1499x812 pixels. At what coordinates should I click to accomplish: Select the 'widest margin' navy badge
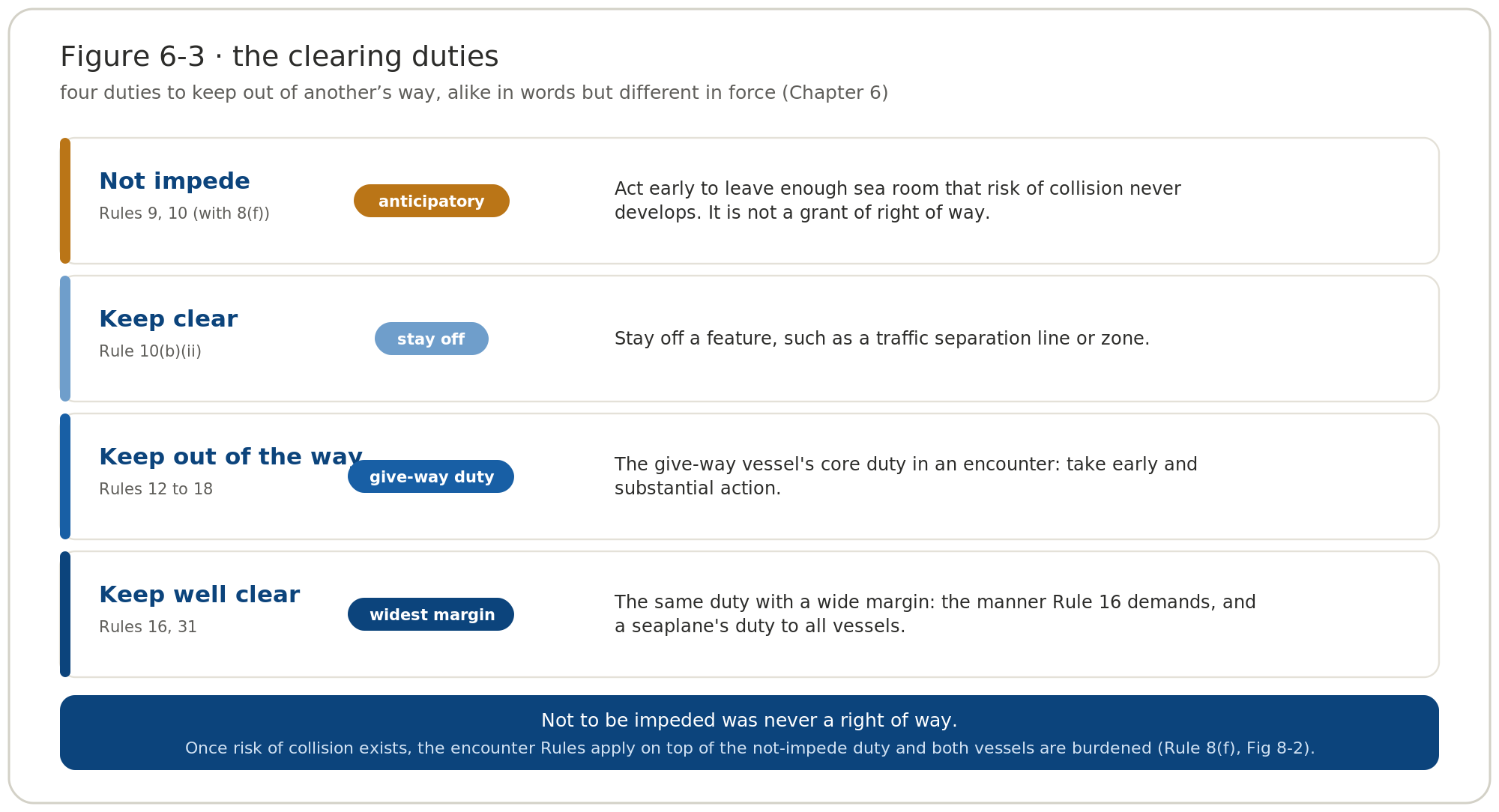coord(431,614)
